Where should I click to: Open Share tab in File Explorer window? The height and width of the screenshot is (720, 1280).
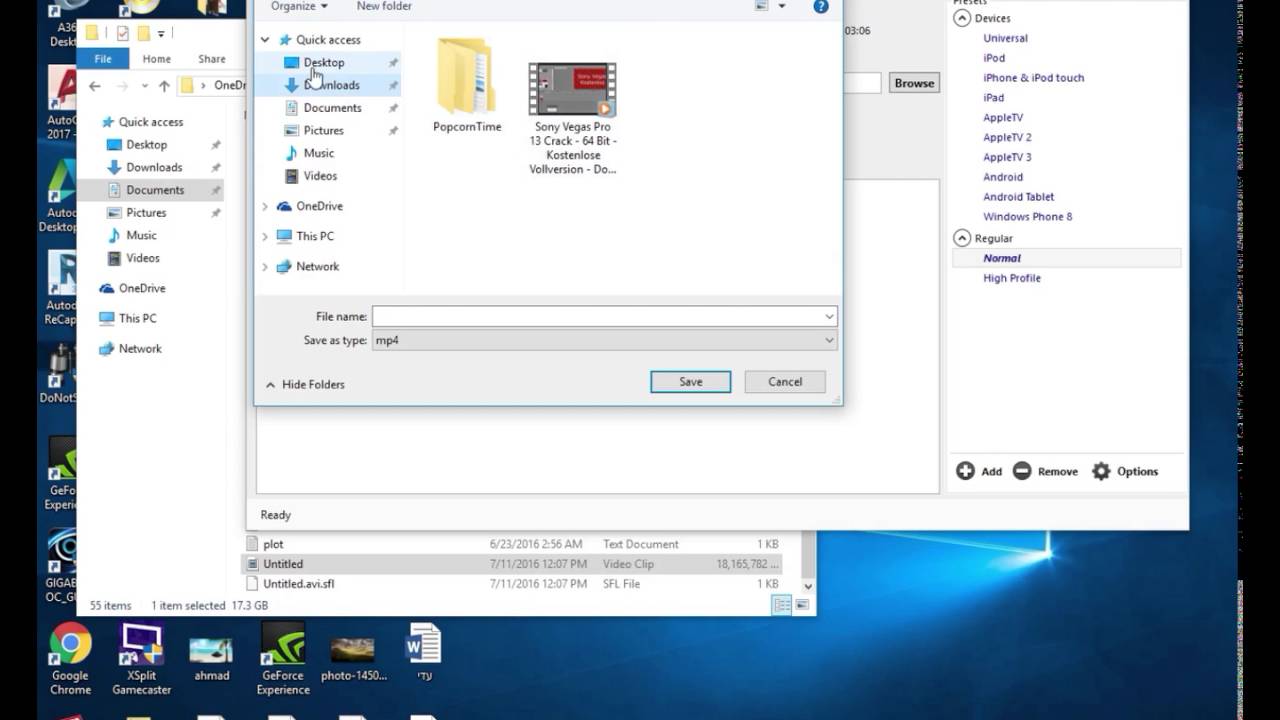point(212,59)
